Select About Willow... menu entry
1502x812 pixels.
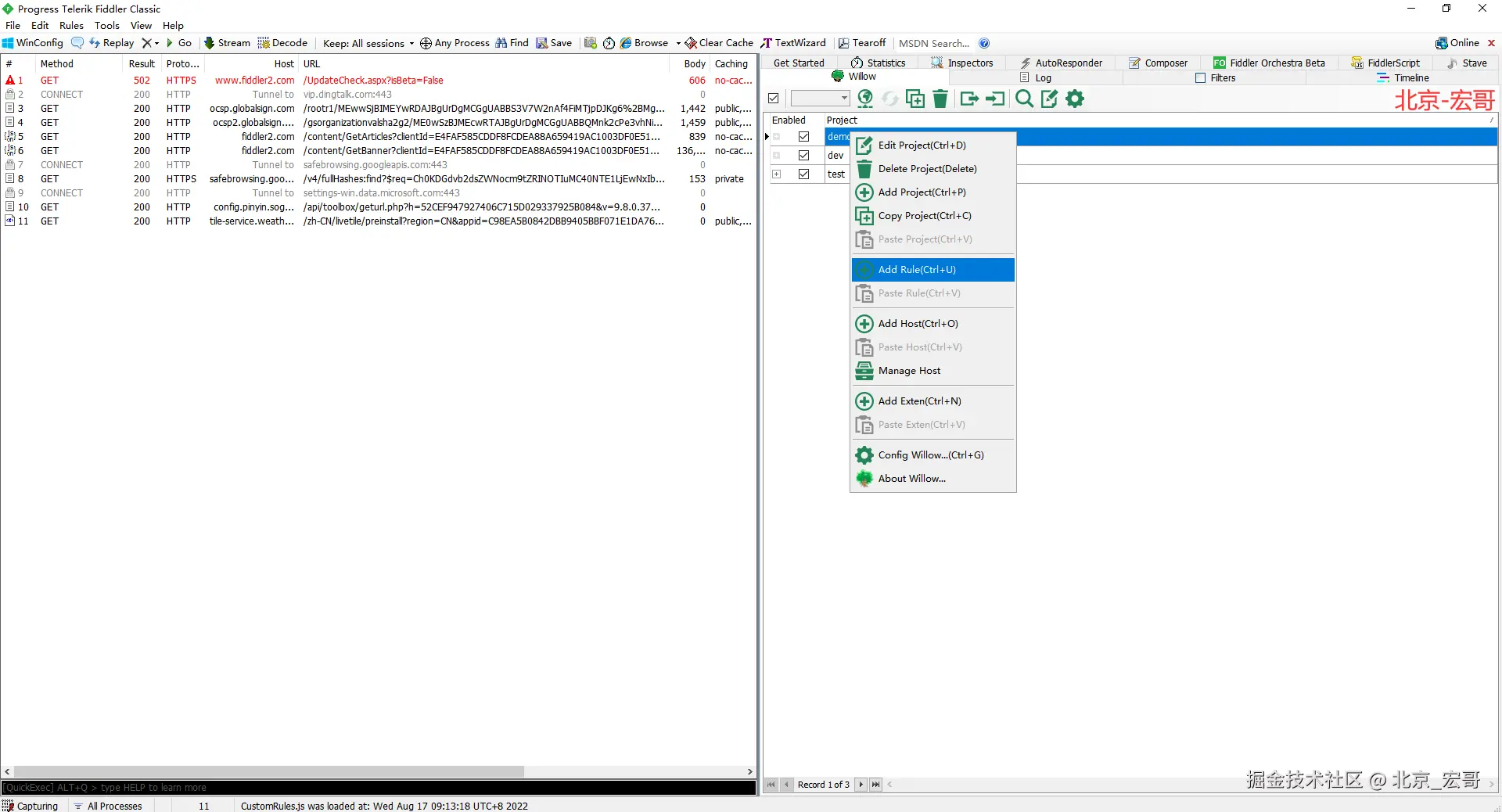point(932,479)
